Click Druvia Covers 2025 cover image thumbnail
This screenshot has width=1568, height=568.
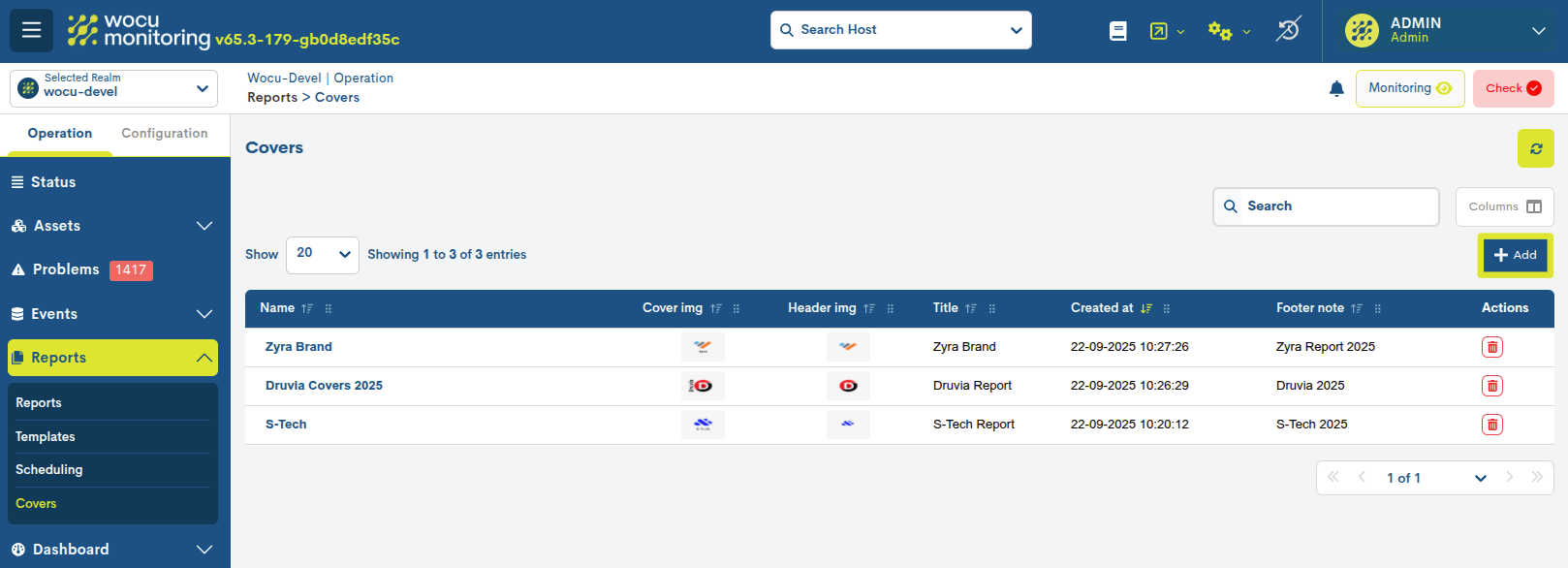703,386
